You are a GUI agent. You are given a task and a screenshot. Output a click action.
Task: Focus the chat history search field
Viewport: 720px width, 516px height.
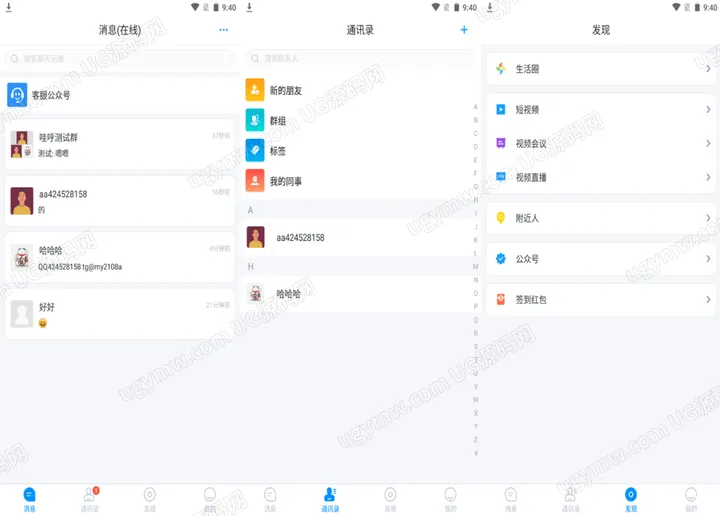click(x=119, y=59)
